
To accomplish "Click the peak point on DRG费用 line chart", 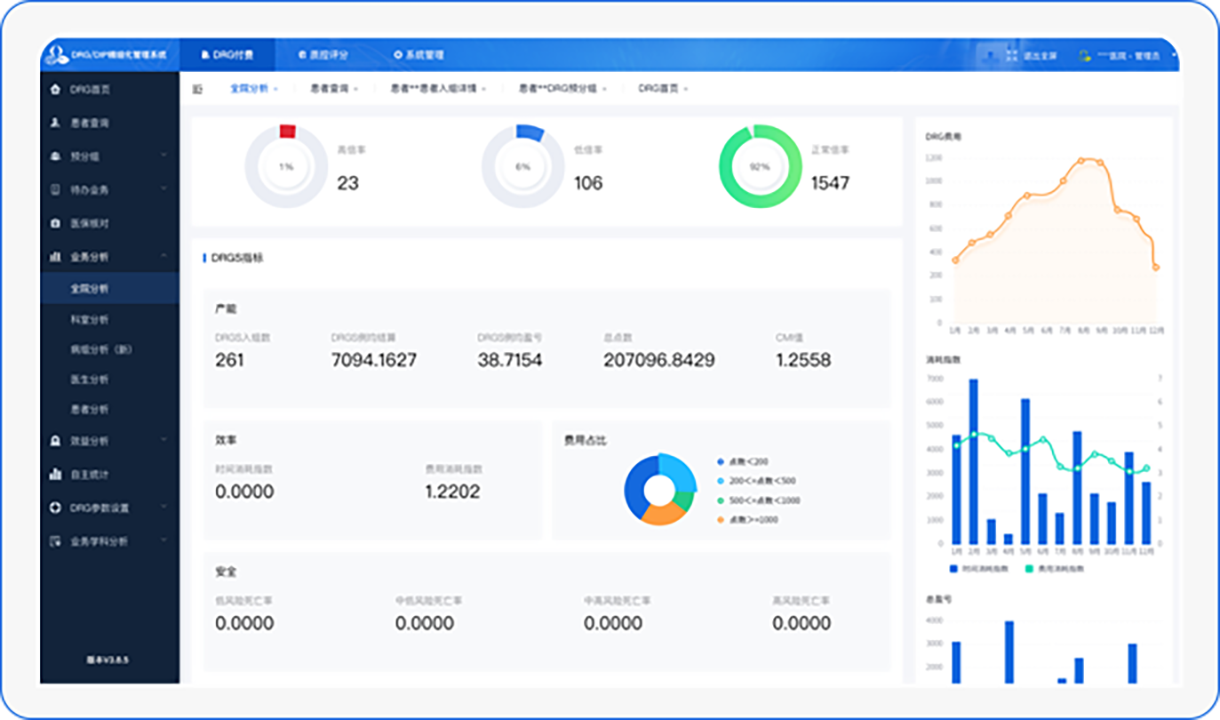I will point(1081,160).
